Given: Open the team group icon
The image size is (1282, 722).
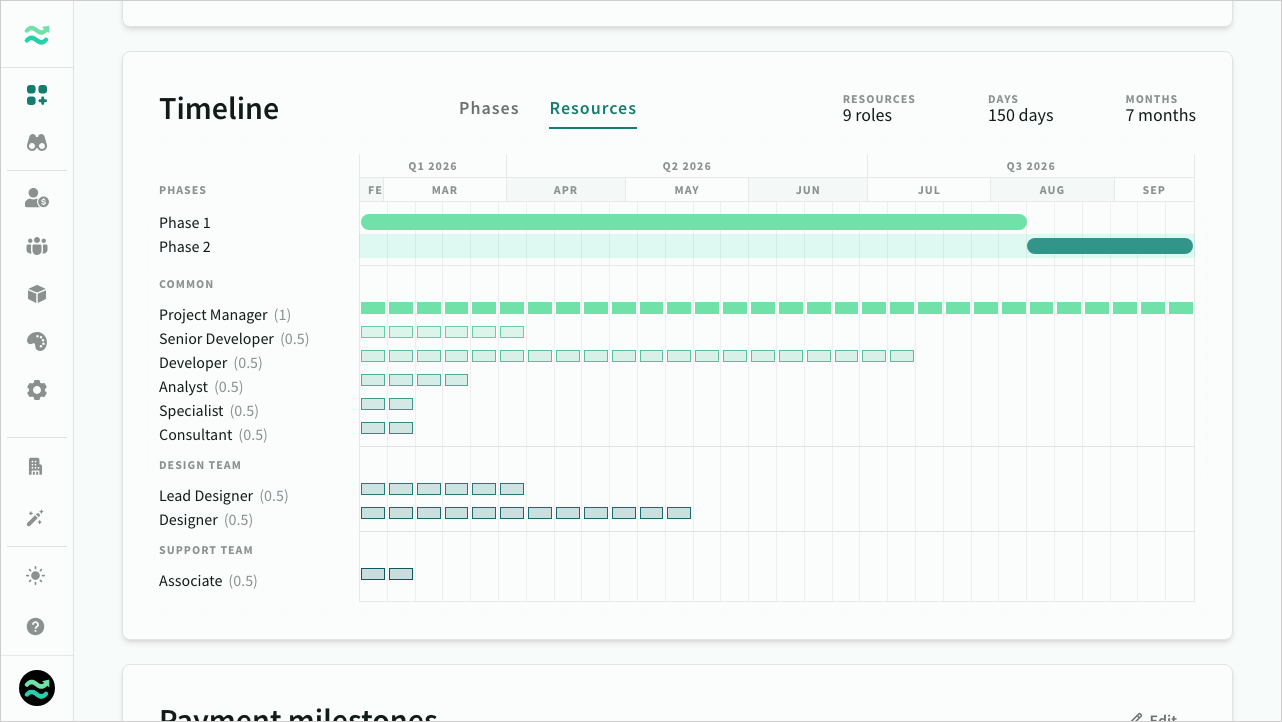Looking at the screenshot, I should [x=37, y=246].
